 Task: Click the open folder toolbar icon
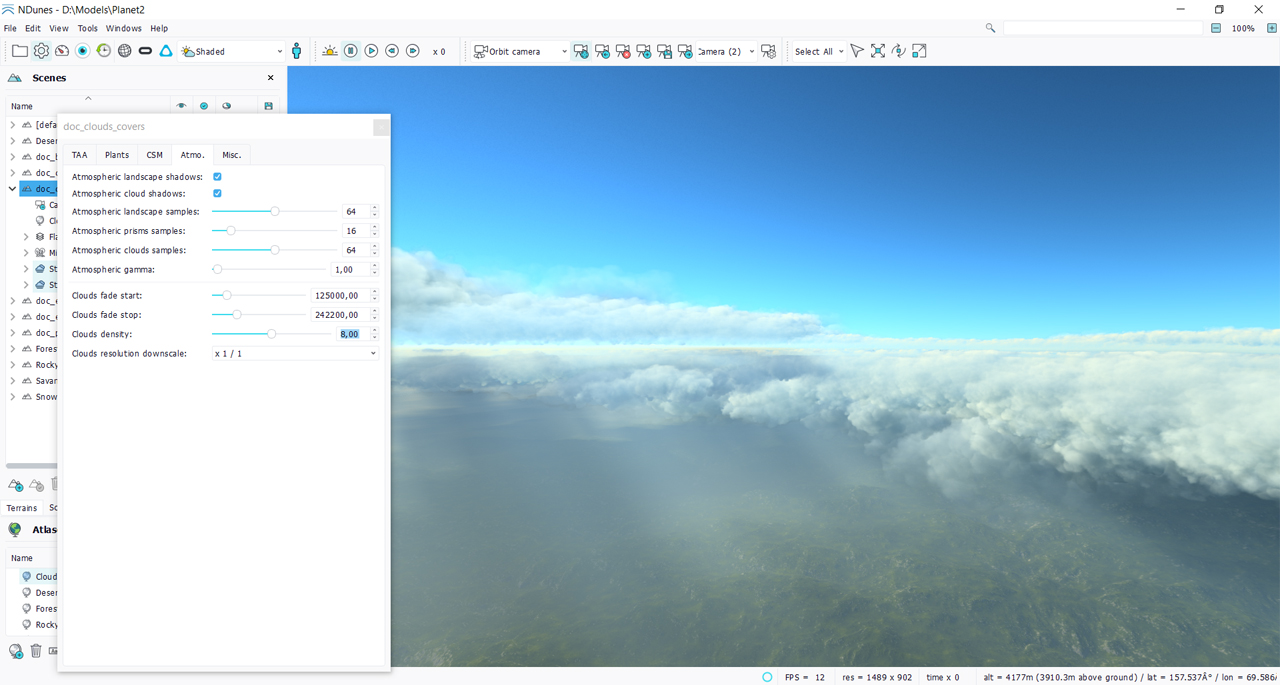[20, 51]
